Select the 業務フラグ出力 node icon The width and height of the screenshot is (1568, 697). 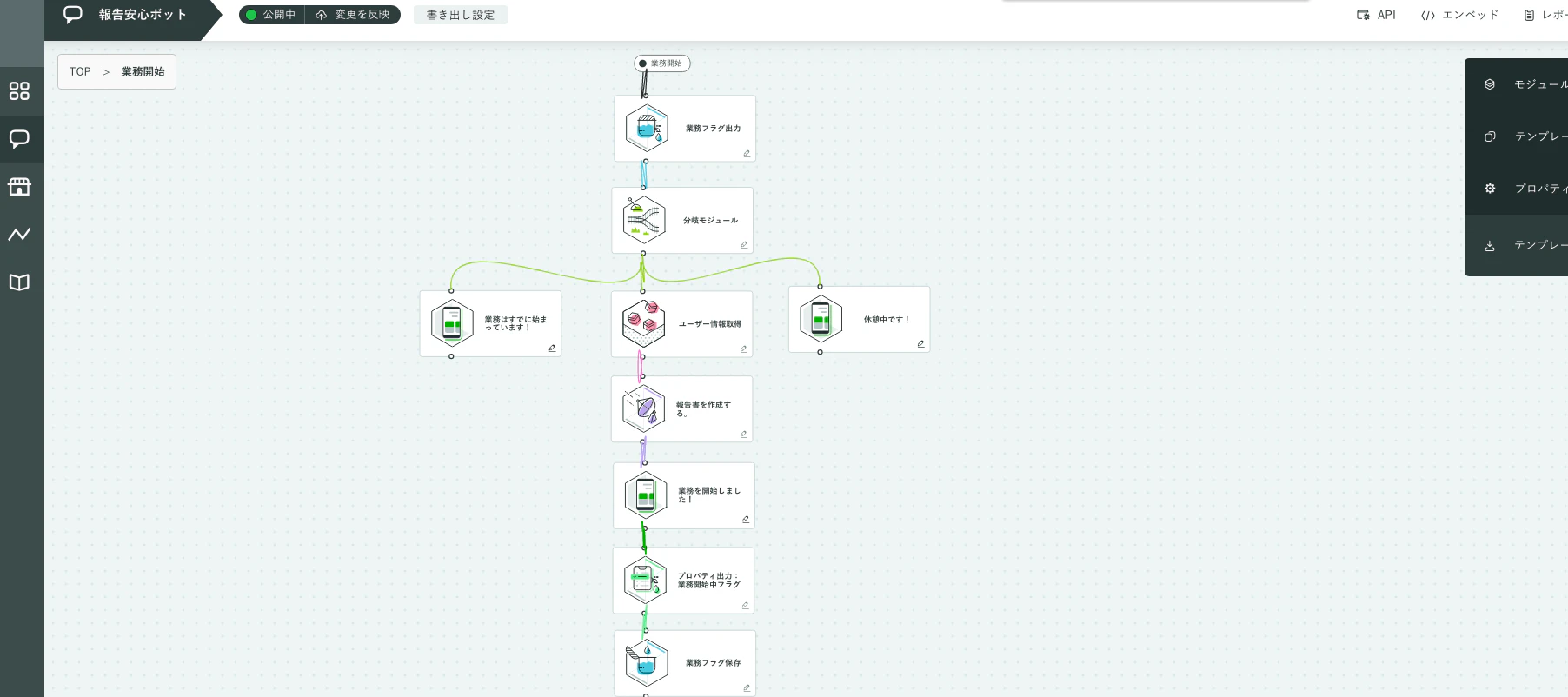coord(647,129)
